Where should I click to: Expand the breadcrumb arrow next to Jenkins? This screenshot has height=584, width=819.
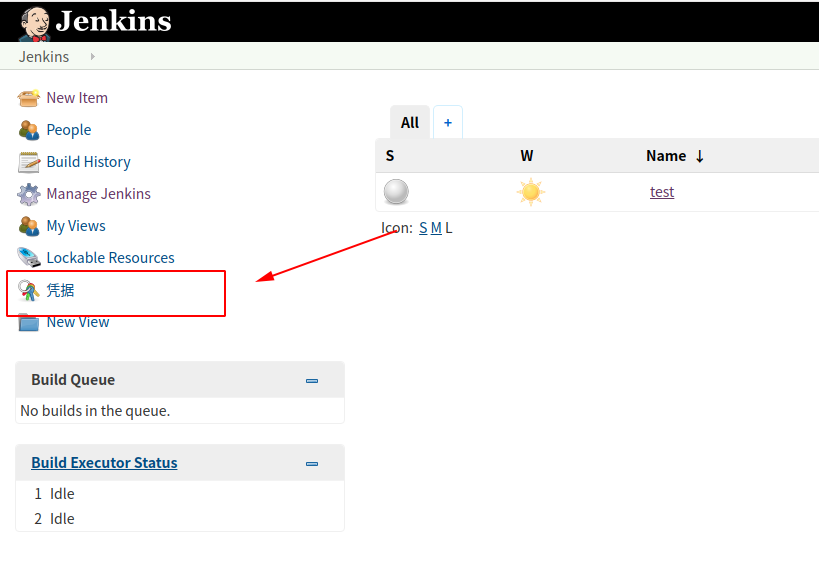(x=92, y=56)
